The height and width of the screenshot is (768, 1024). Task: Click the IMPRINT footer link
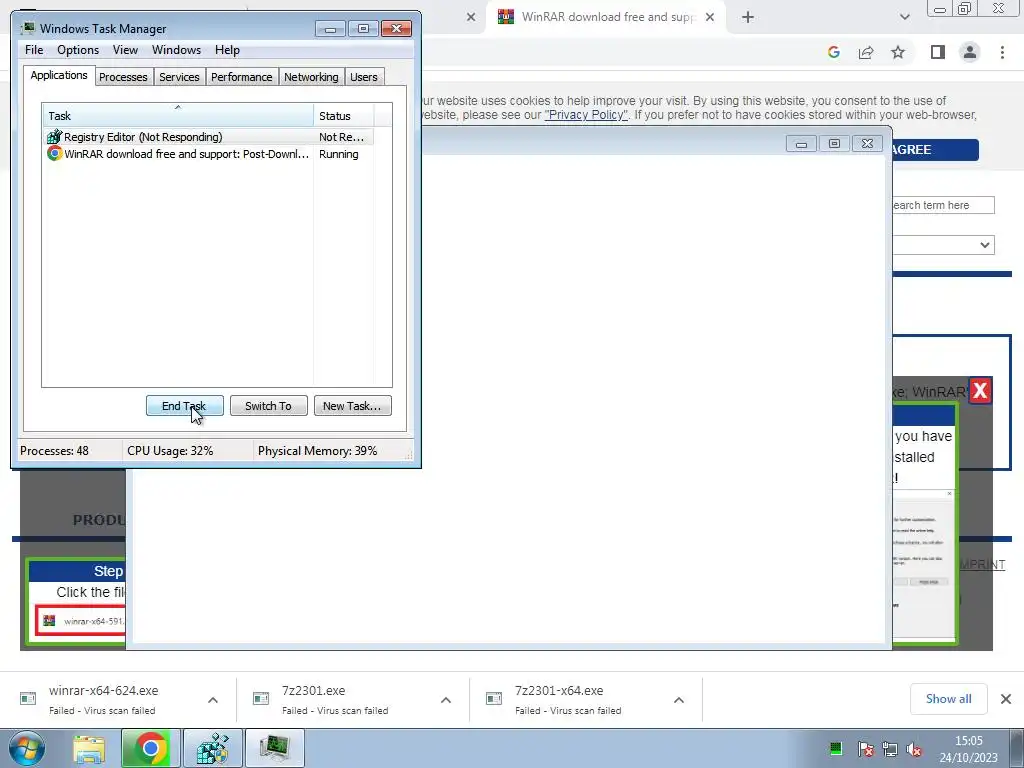pos(982,564)
